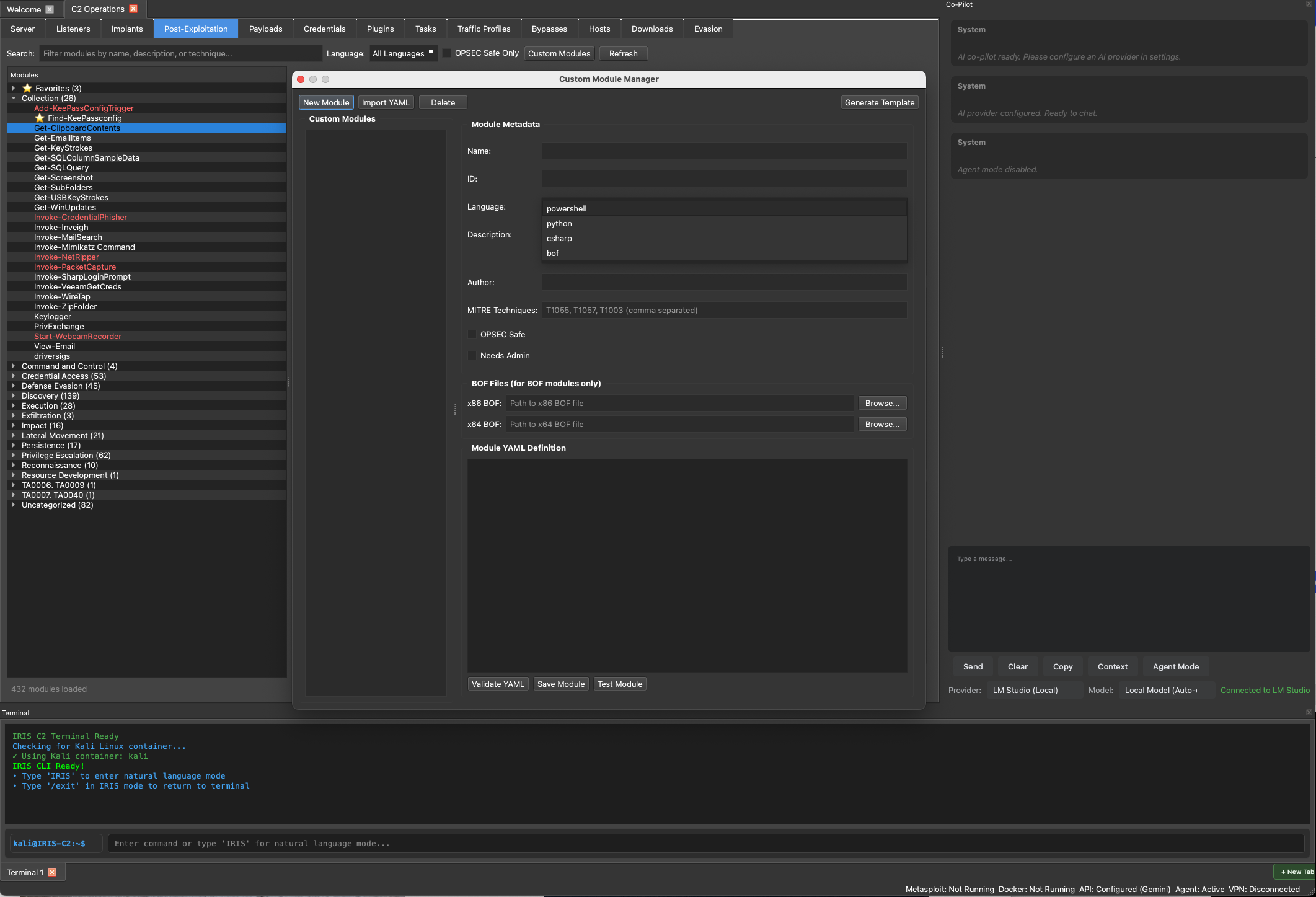
Task: Open the Model dropdown showing Local Model
Action: point(1167,690)
